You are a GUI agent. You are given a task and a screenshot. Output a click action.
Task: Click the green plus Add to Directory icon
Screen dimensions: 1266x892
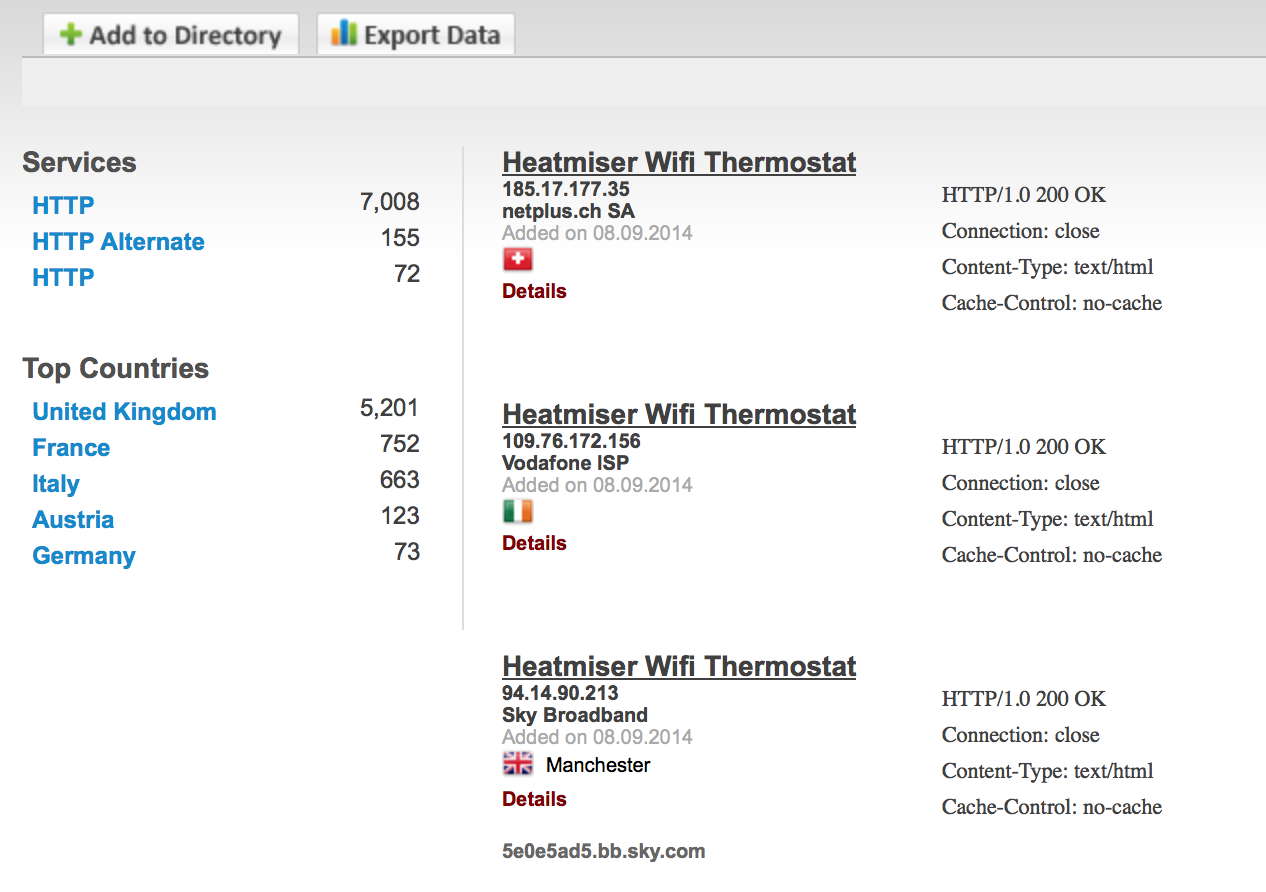(x=70, y=35)
